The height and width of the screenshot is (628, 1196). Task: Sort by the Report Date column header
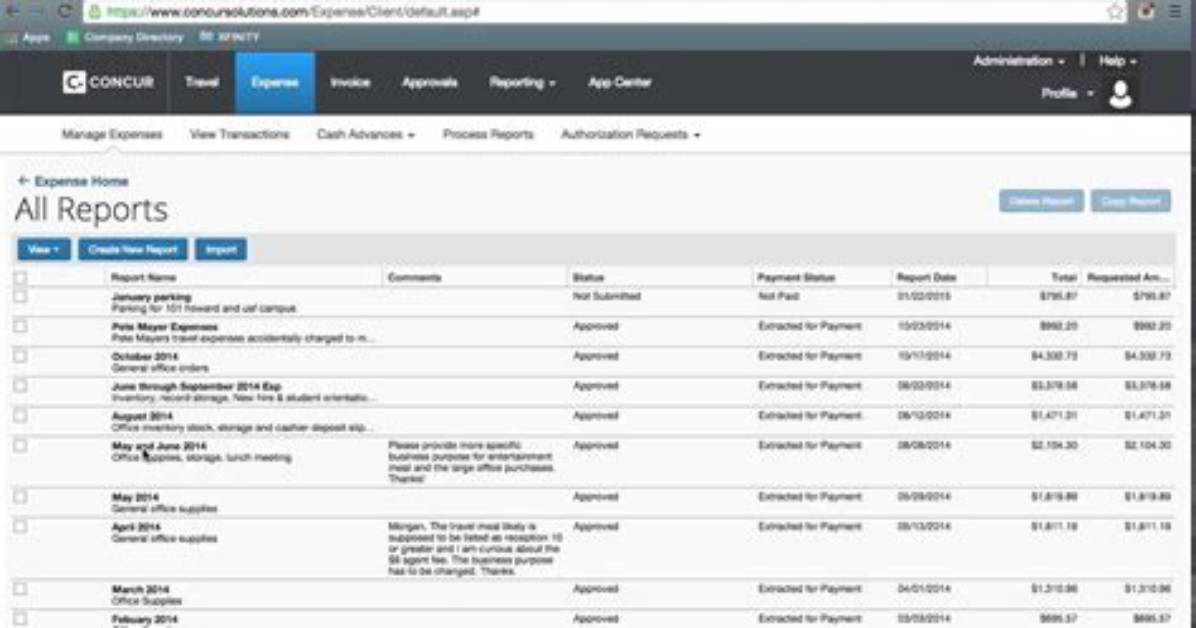(926, 278)
